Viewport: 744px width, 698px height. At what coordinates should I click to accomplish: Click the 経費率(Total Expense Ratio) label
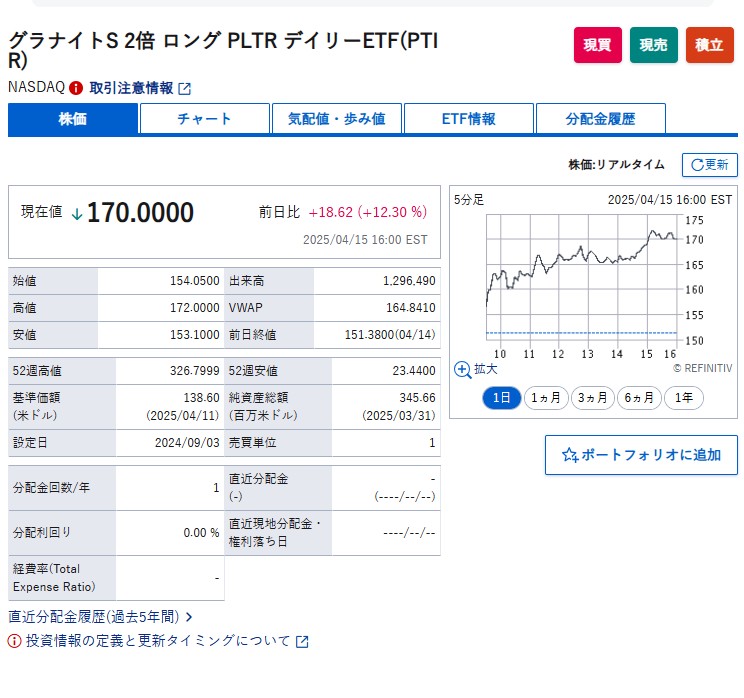click(54, 578)
